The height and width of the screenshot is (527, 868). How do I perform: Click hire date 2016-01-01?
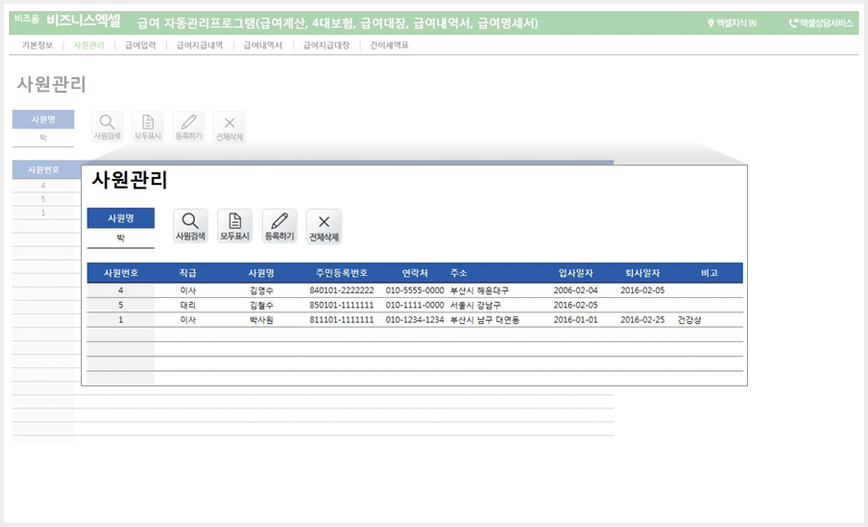click(576, 320)
